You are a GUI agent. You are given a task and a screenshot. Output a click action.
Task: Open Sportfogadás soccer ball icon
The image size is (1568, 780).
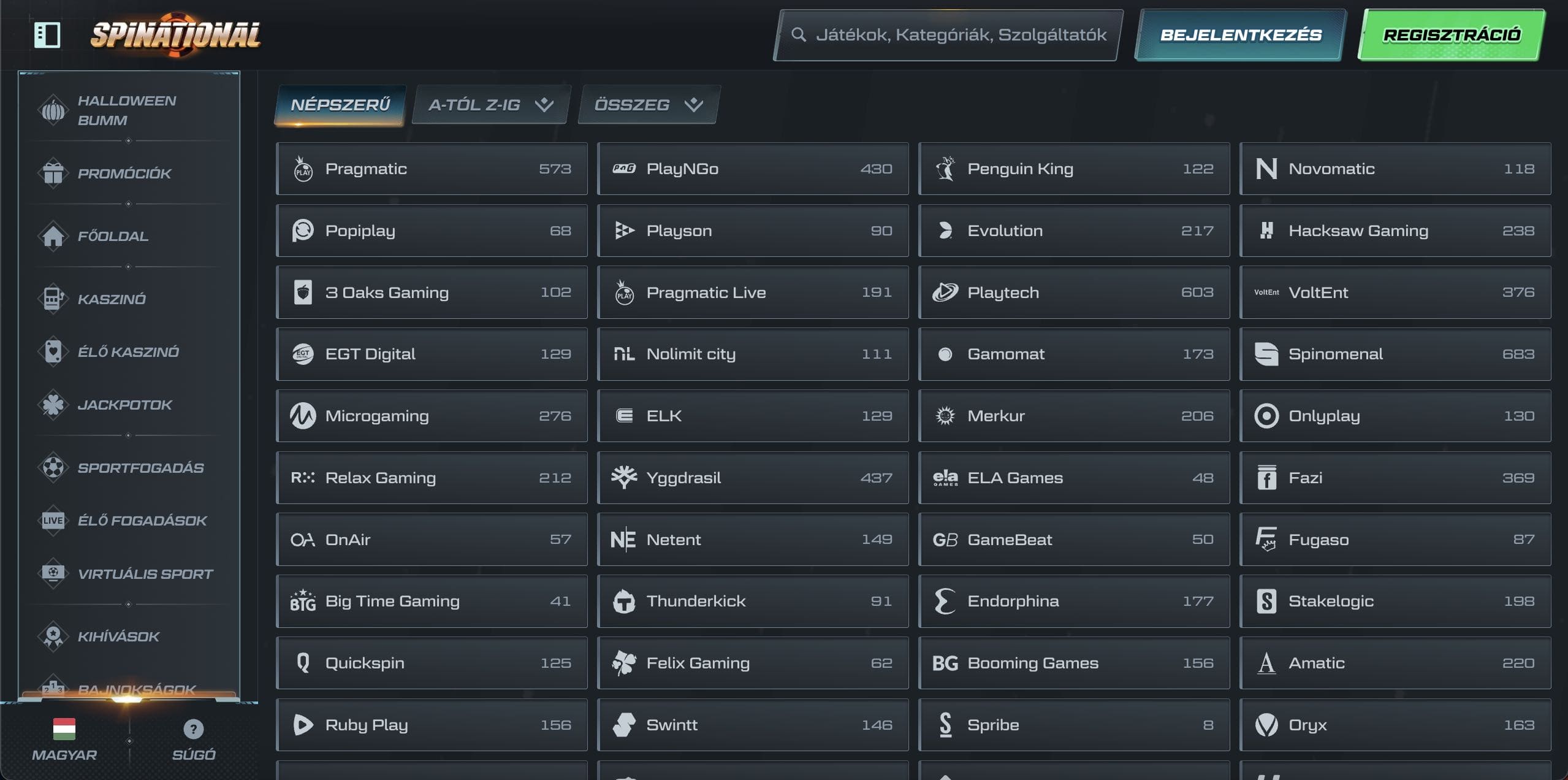point(53,468)
